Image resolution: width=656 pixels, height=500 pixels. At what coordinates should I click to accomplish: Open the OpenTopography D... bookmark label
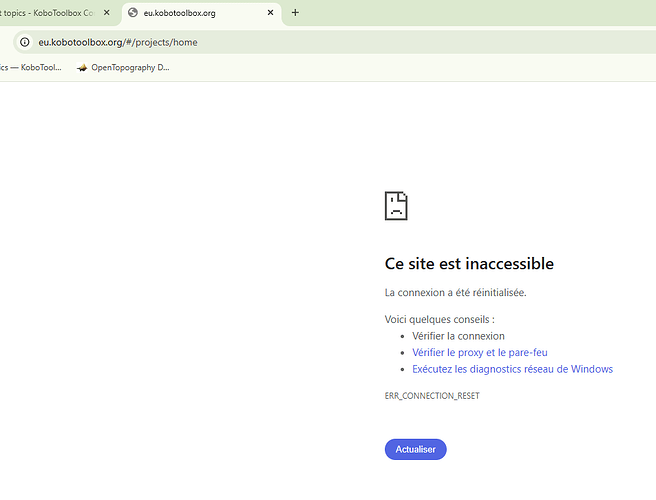(130, 68)
